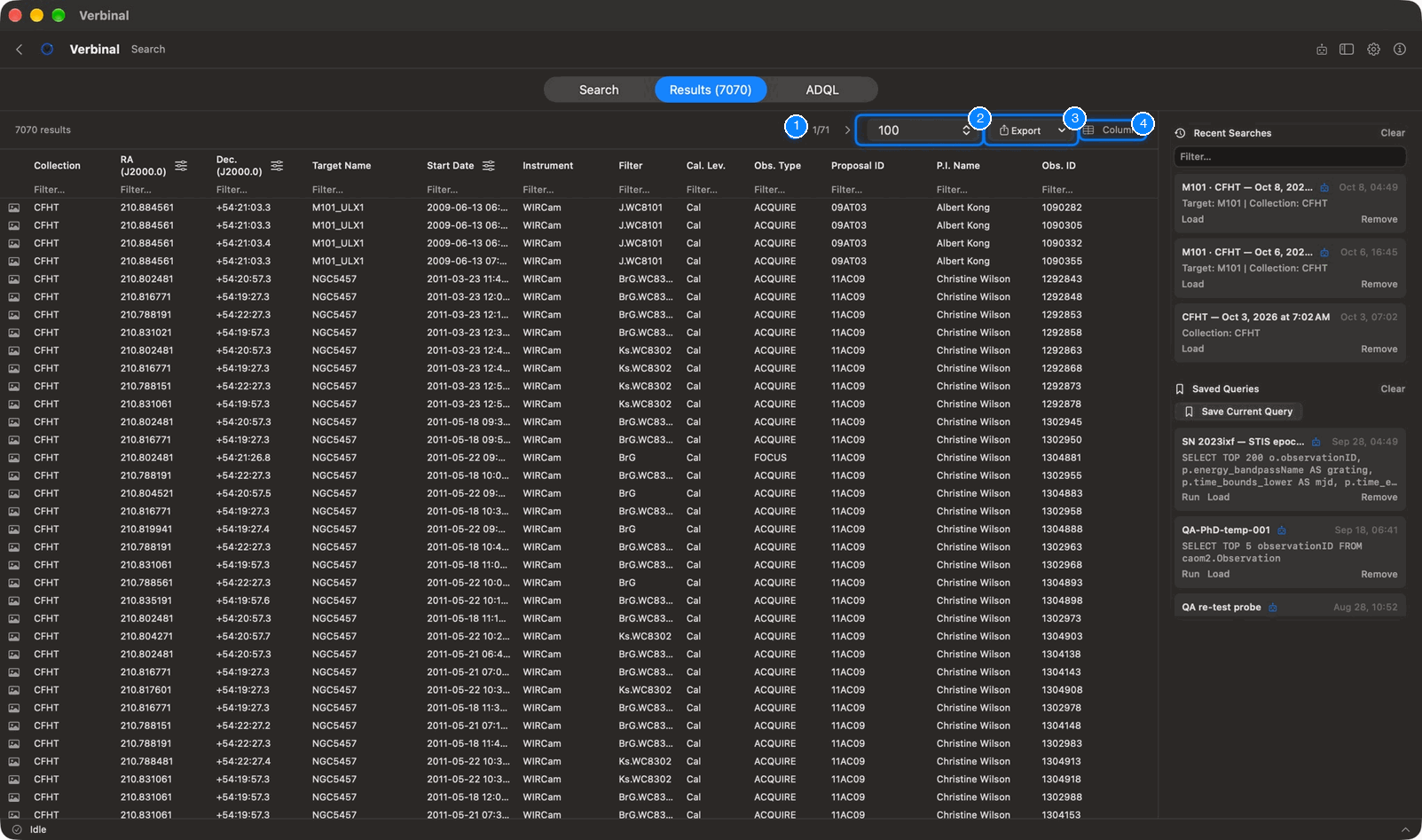Image resolution: width=1422 pixels, height=840 pixels.
Task: Click the Target Name column filter field
Action: pyautogui.click(x=364, y=190)
